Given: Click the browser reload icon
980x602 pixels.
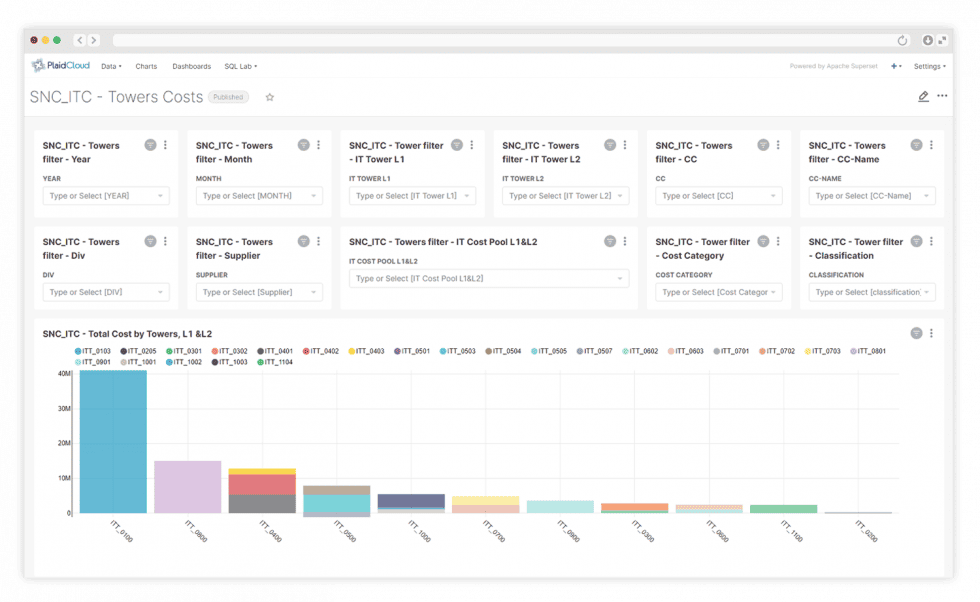Looking at the screenshot, I should pyautogui.click(x=902, y=40).
